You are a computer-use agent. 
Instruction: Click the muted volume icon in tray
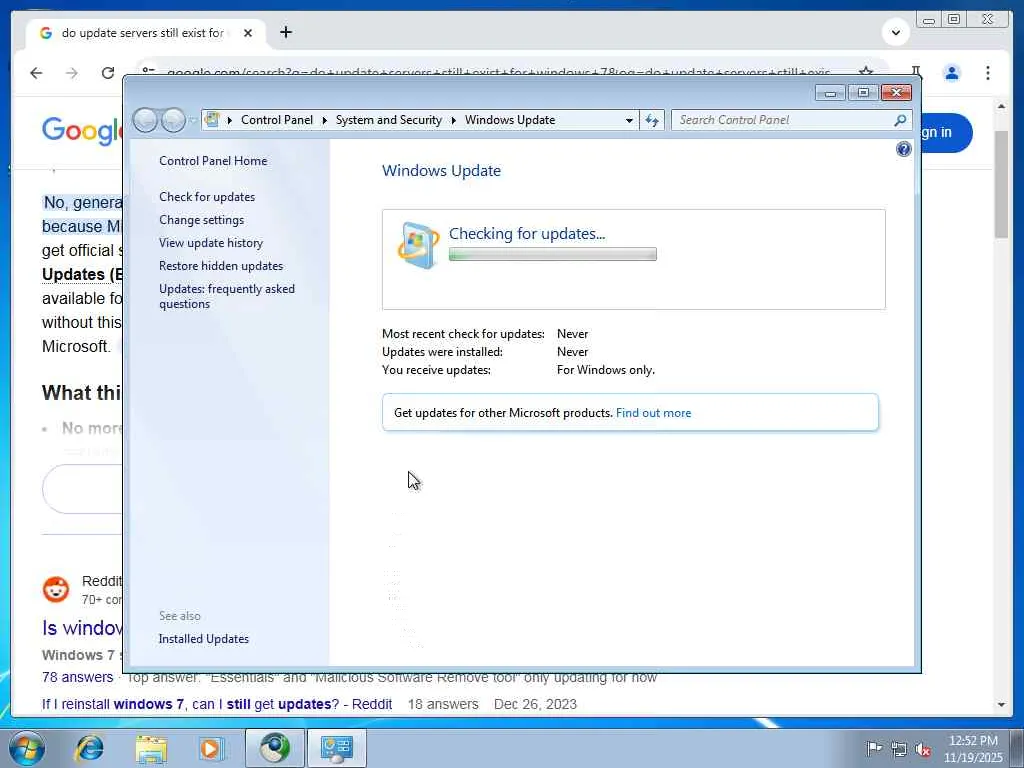923,748
